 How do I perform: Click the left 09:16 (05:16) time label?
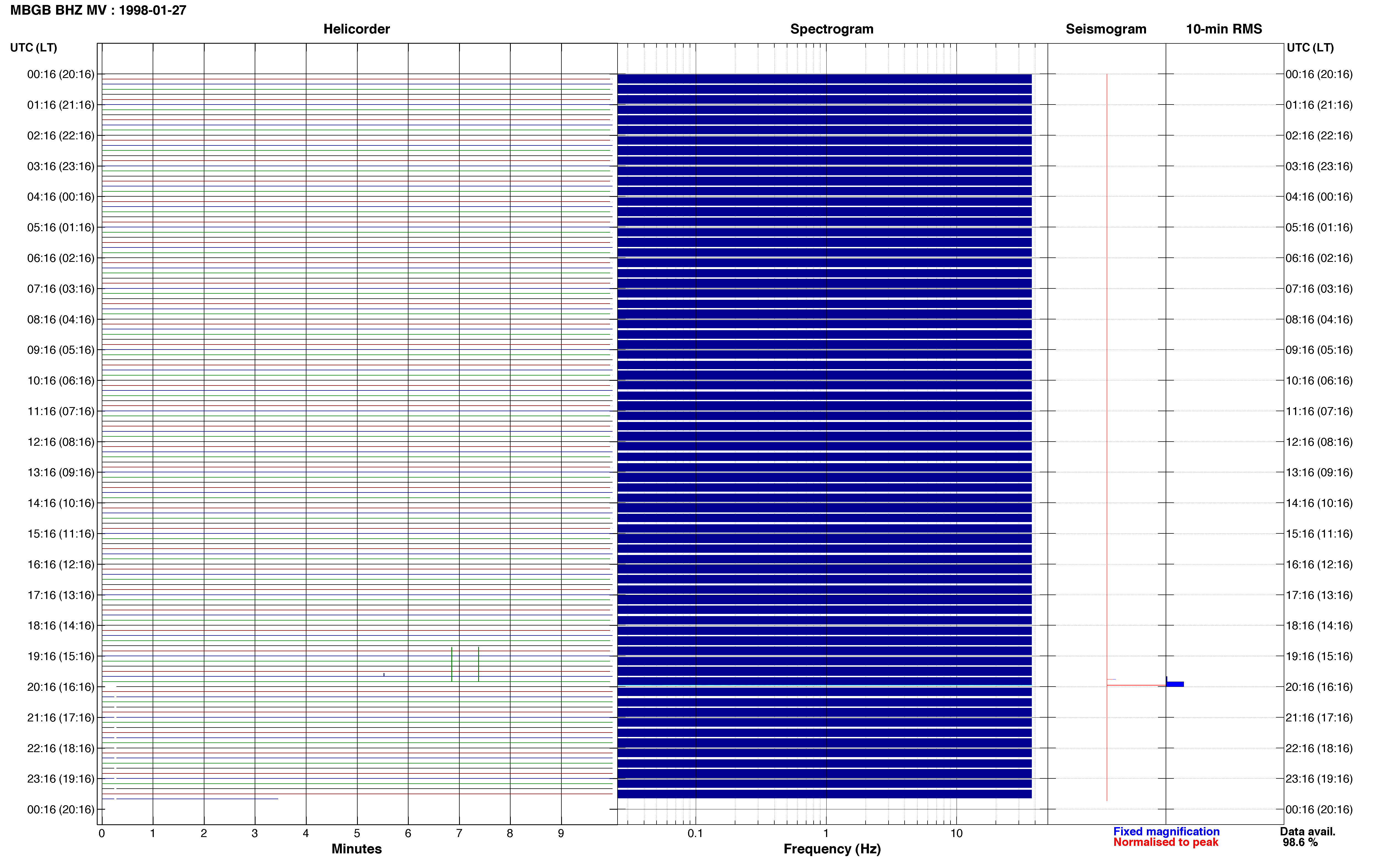(61, 350)
